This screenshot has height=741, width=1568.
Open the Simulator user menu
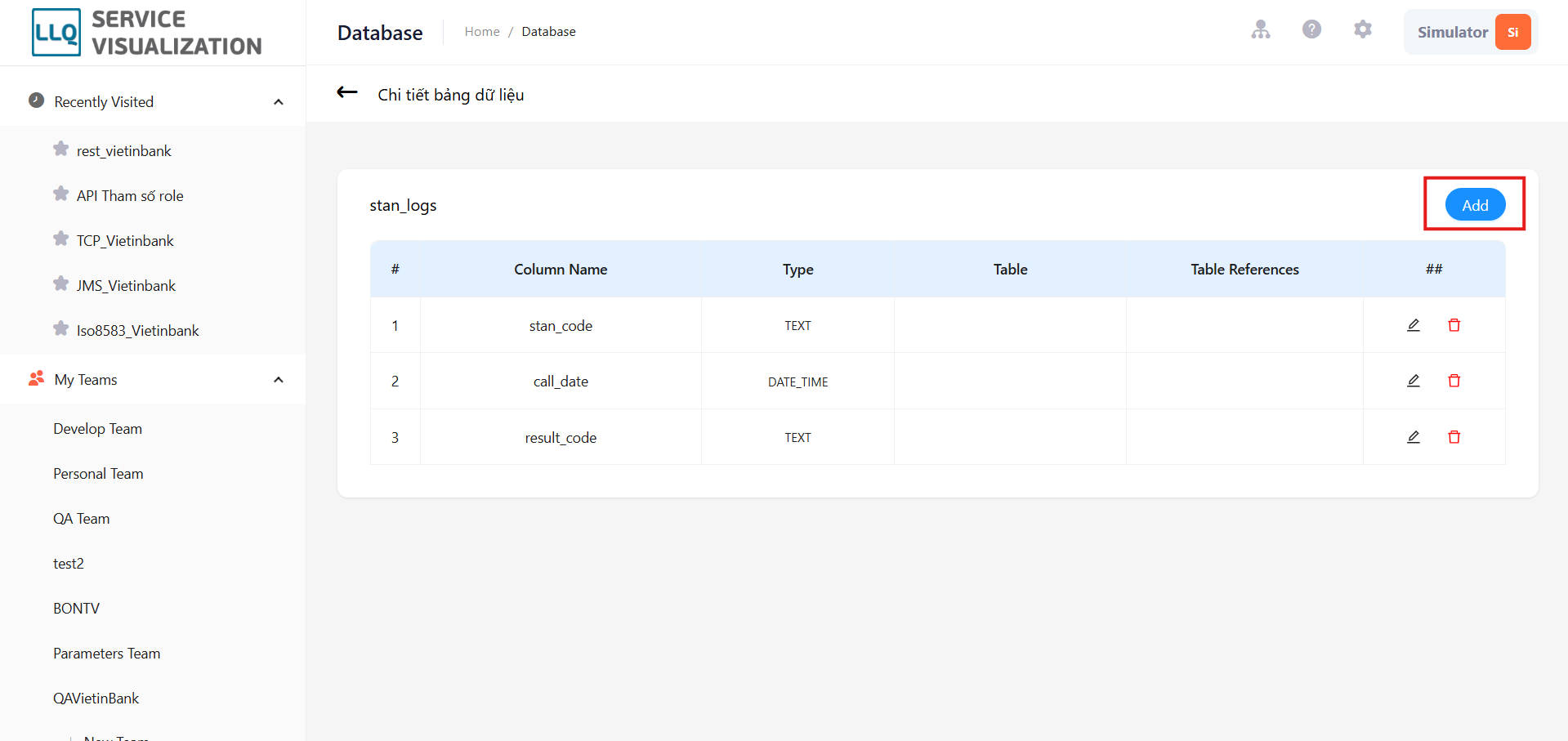click(1471, 33)
